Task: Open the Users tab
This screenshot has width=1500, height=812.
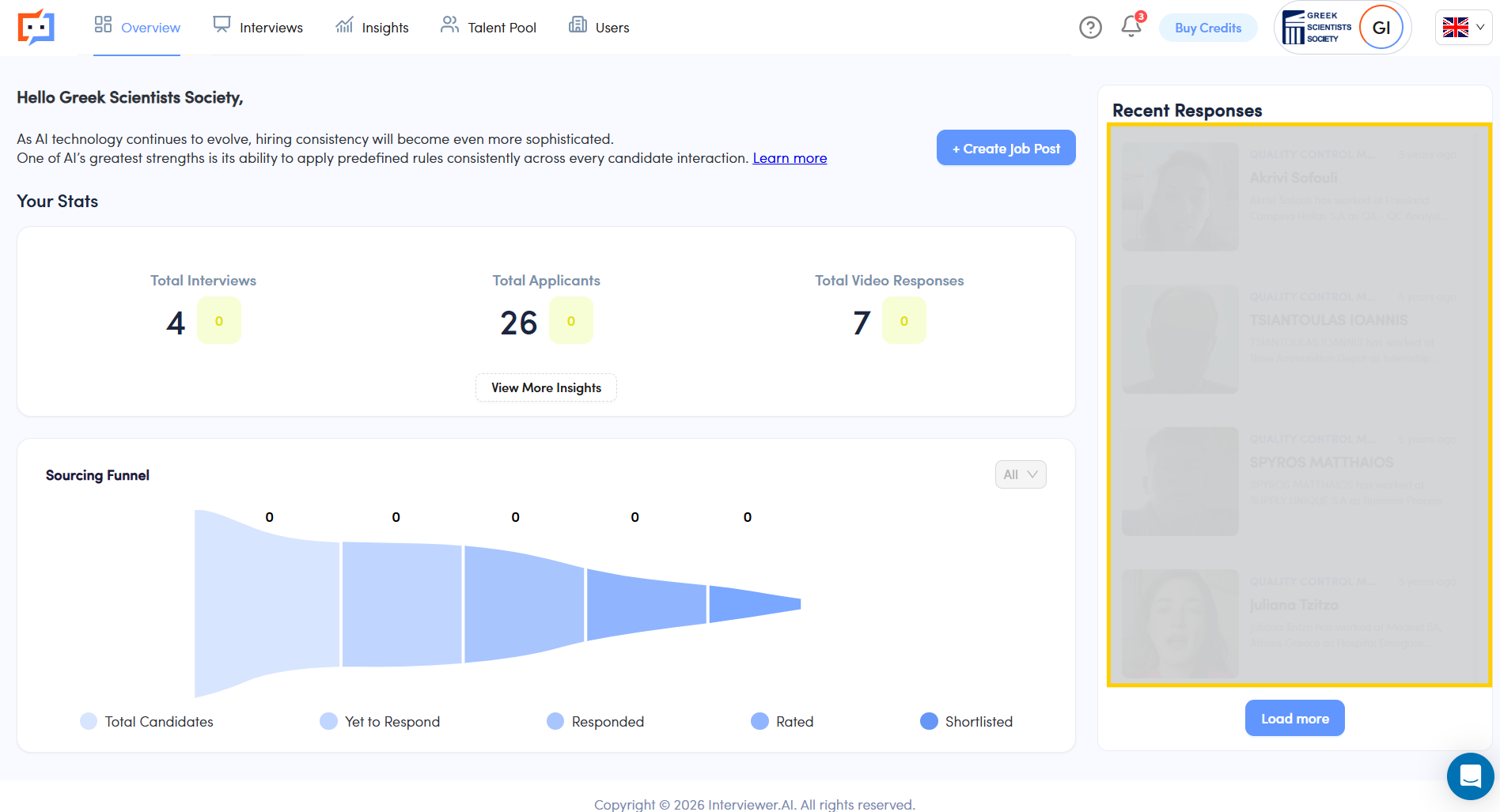Action: 599,28
